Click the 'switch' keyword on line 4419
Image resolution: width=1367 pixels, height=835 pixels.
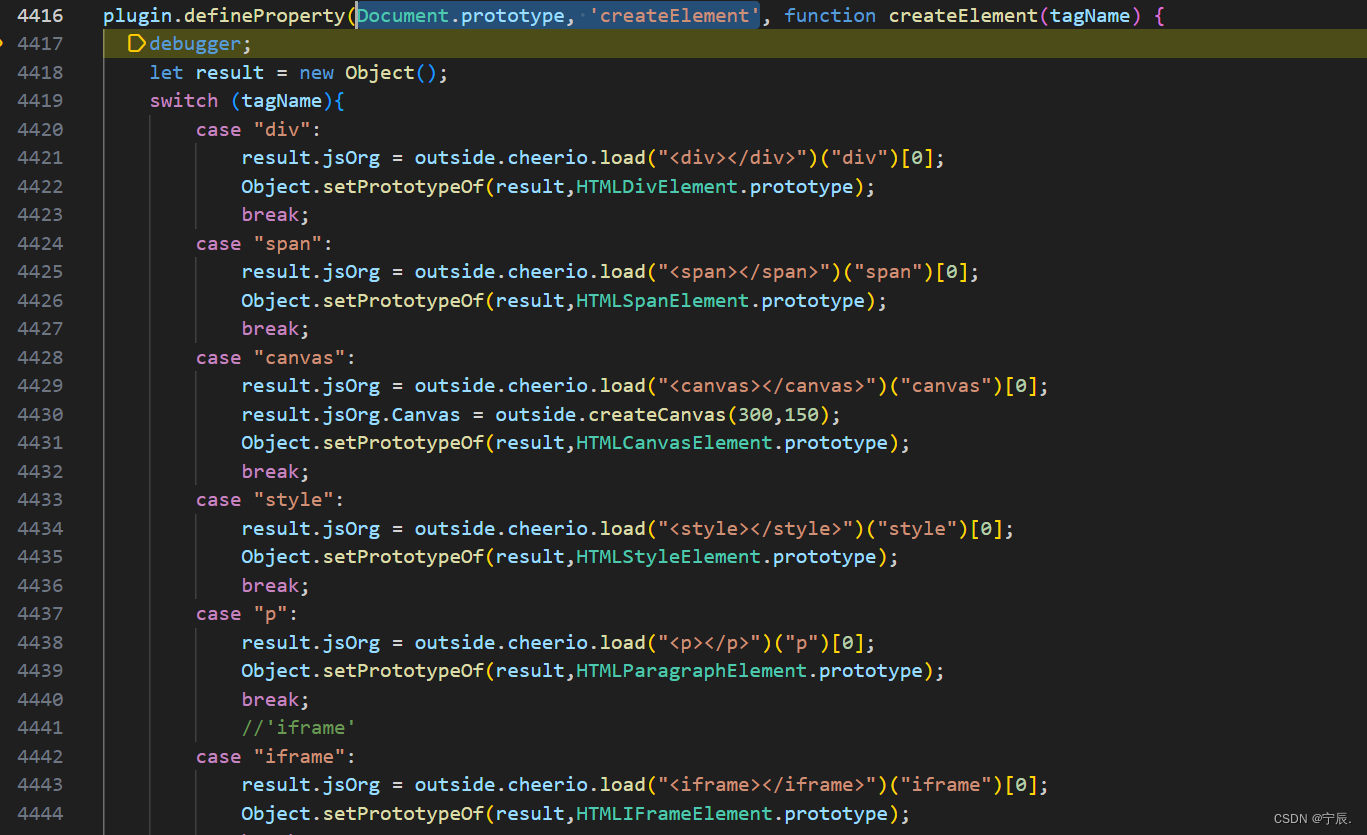tap(184, 101)
